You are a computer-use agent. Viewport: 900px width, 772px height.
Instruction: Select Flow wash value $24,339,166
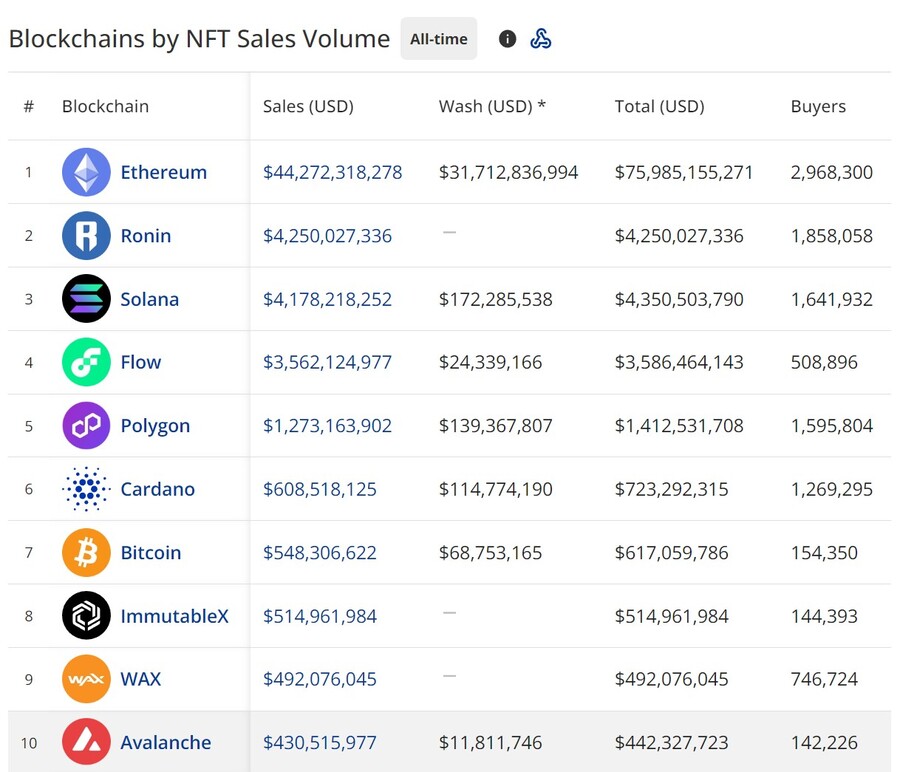(x=491, y=362)
